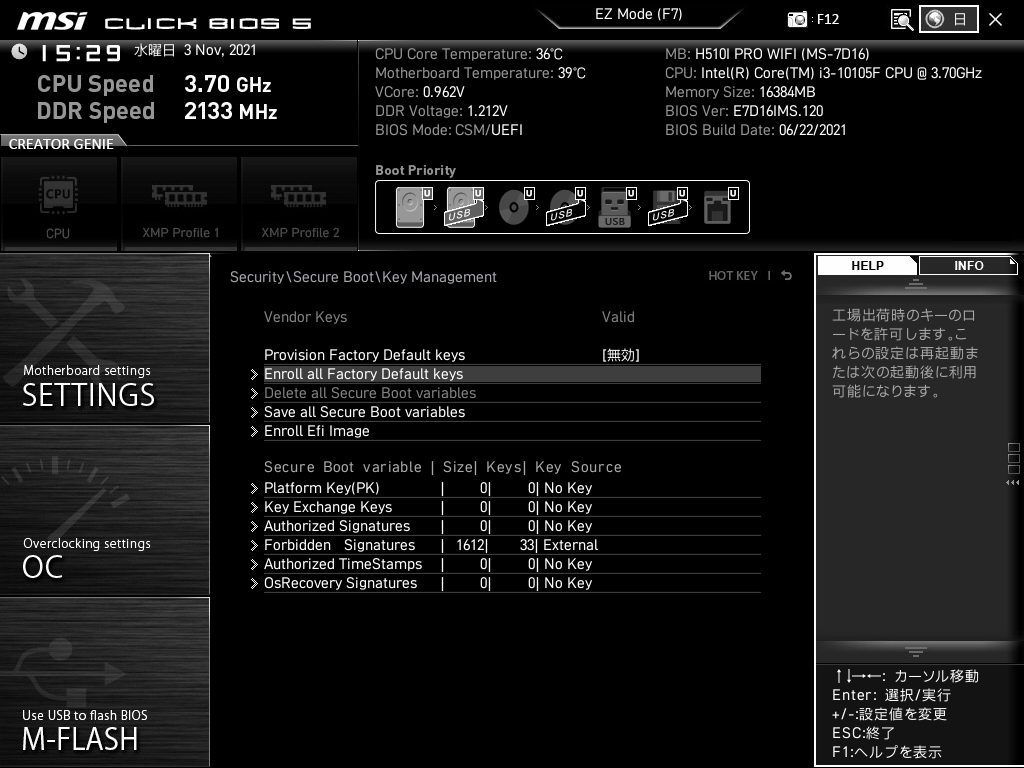
Task: Click the USB floppy boot device icon
Action: pyautogui.click(x=666, y=208)
